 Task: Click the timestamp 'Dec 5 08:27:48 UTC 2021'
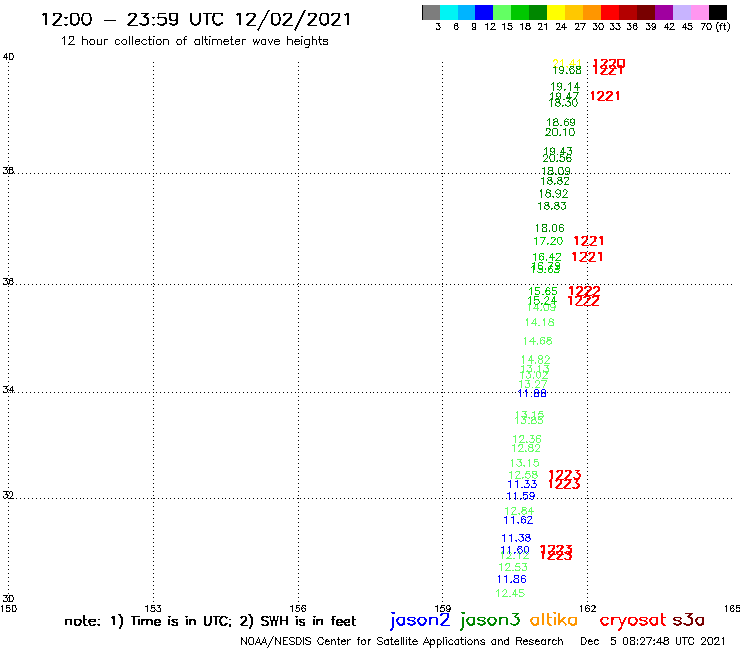pyautogui.click(x=653, y=641)
